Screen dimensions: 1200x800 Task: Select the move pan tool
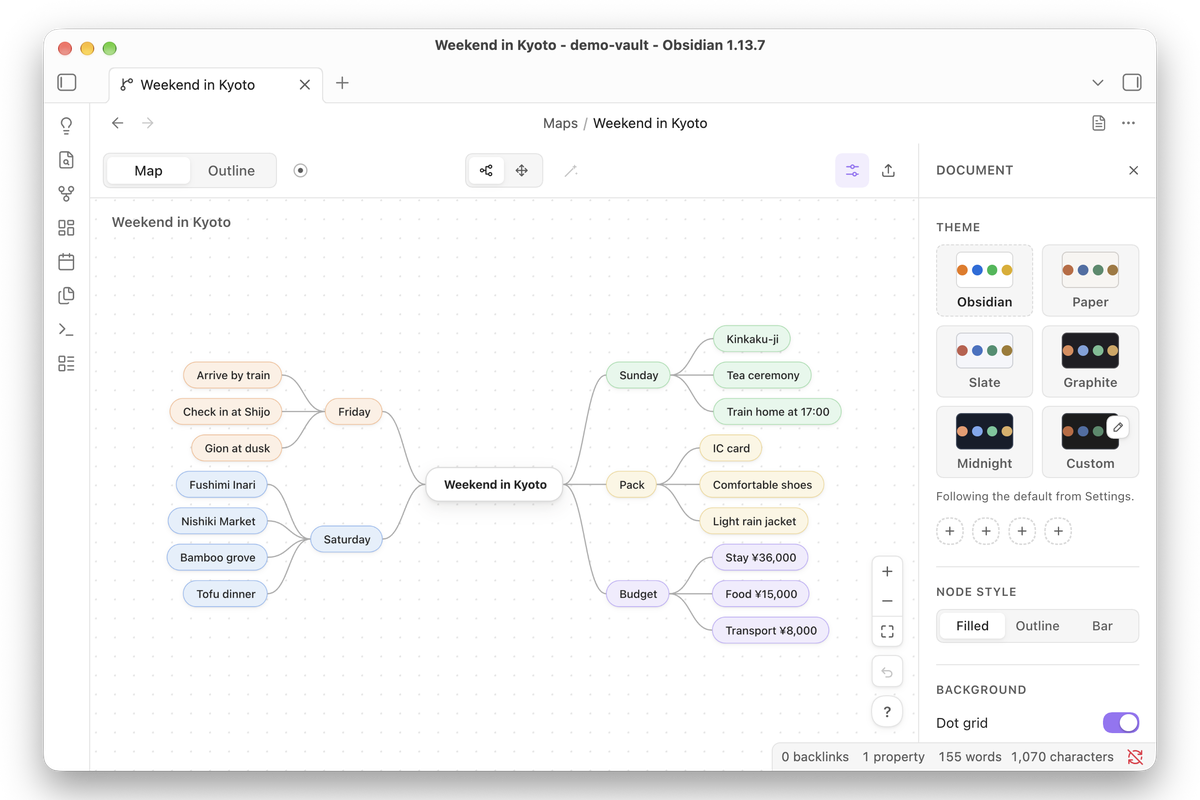point(522,171)
